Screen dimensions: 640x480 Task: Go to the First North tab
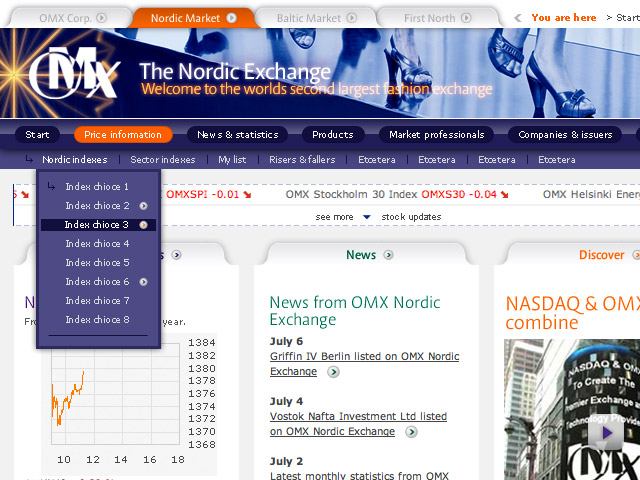pyautogui.click(x=437, y=18)
